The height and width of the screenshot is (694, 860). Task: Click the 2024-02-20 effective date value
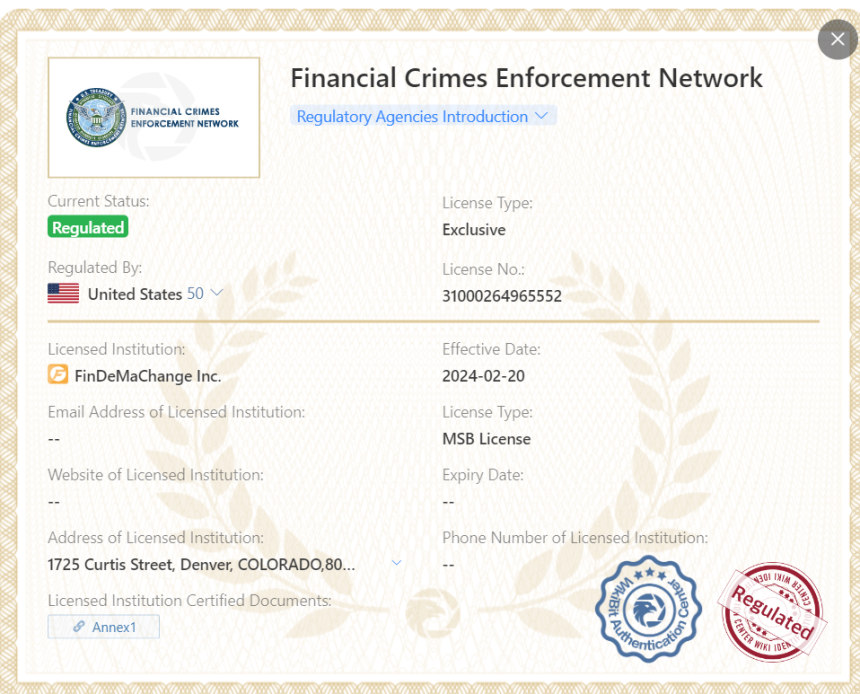coord(483,376)
